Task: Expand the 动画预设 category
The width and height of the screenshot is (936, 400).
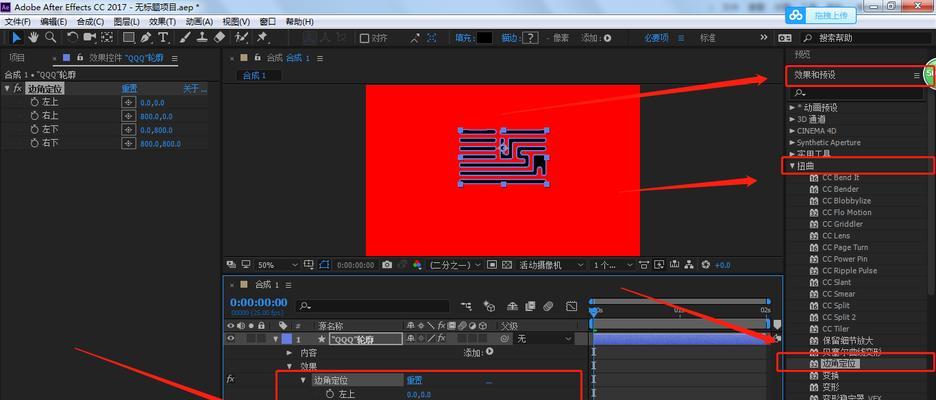Action: tap(792, 108)
